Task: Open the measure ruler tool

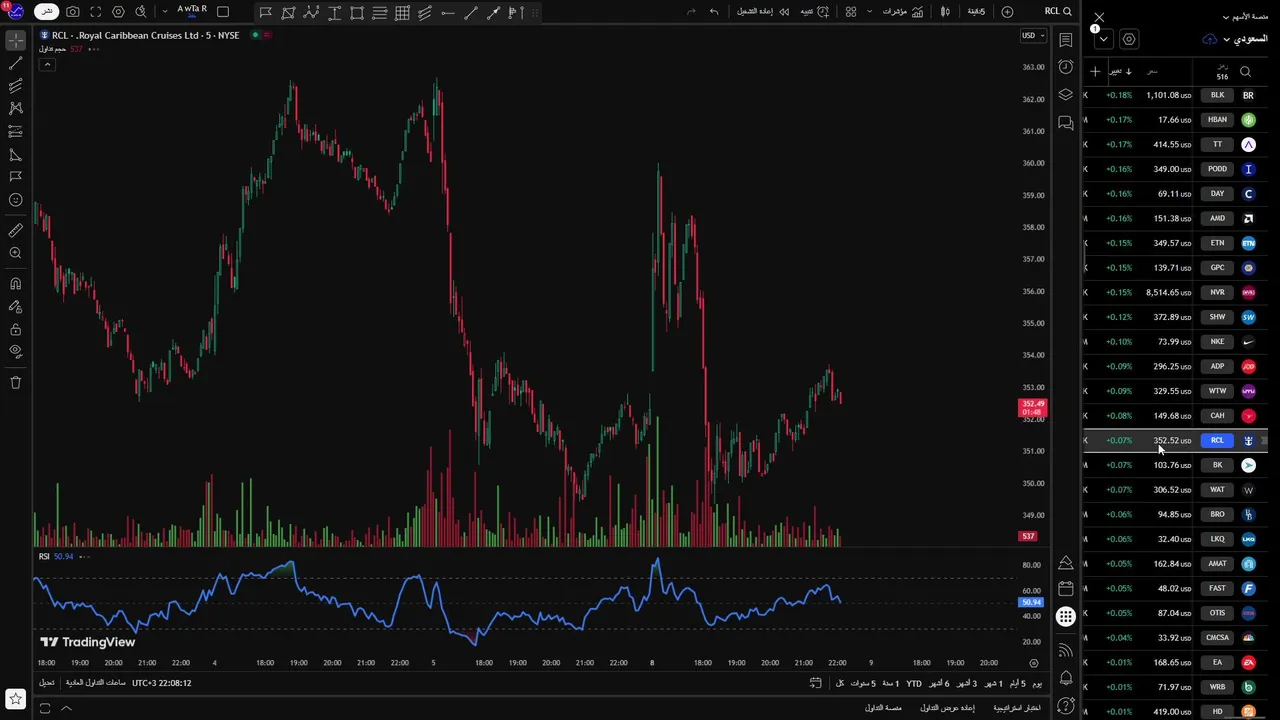Action: click(x=15, y=230)
